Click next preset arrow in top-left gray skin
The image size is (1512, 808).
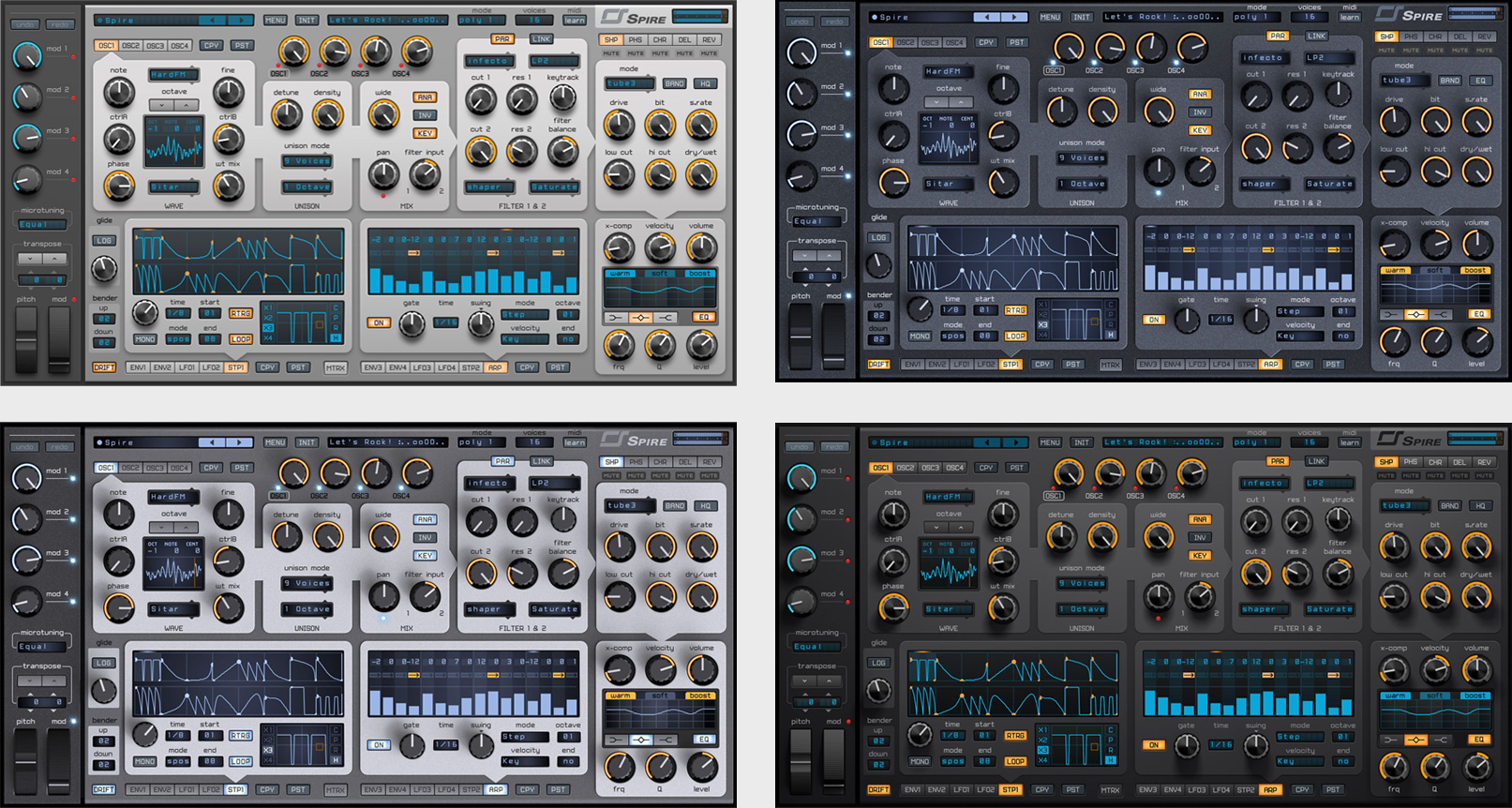(241, 20)
